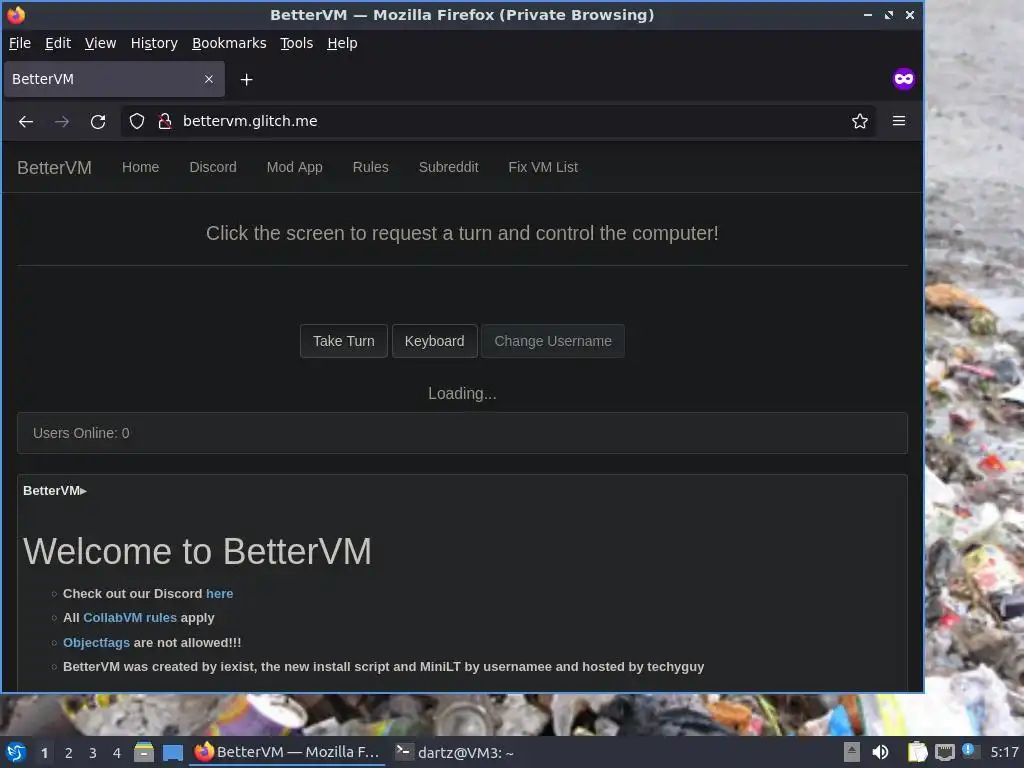The width and height of the screenshot is (1024, 768).
Task: Open the CollabVM rules link
Action: (130, 618)
